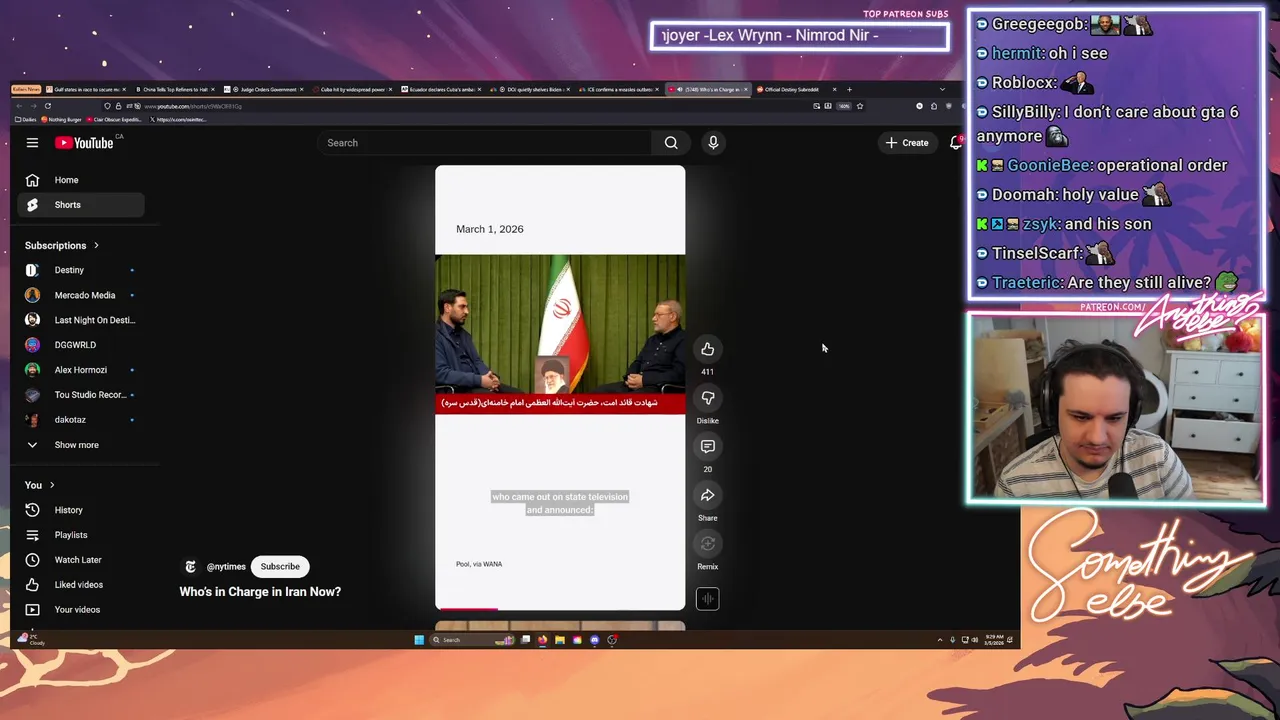Switch to China Tells Top Refiners tab
This screenshot has width=1280, height=720.
(175, 89)
